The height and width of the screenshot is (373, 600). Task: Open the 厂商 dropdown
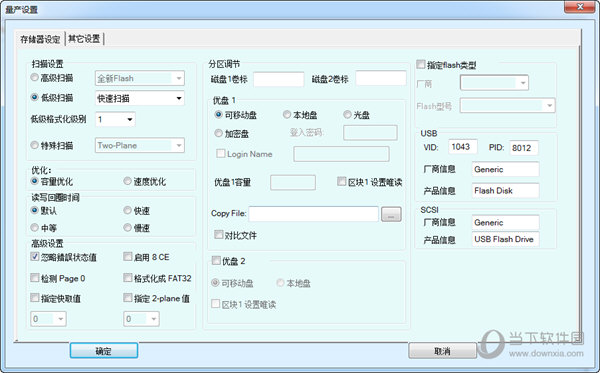pyautogui.click(x=494, y=83)
